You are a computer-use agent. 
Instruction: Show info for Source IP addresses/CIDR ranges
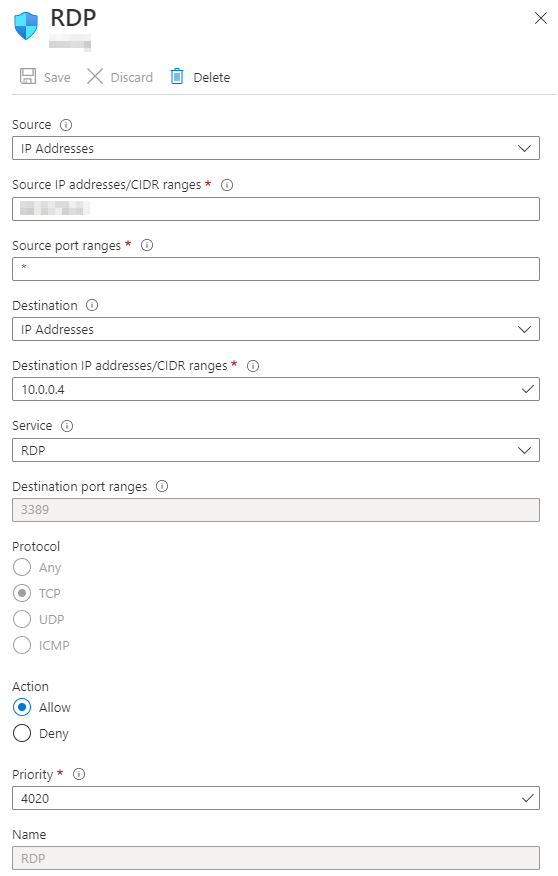point(227,185)
